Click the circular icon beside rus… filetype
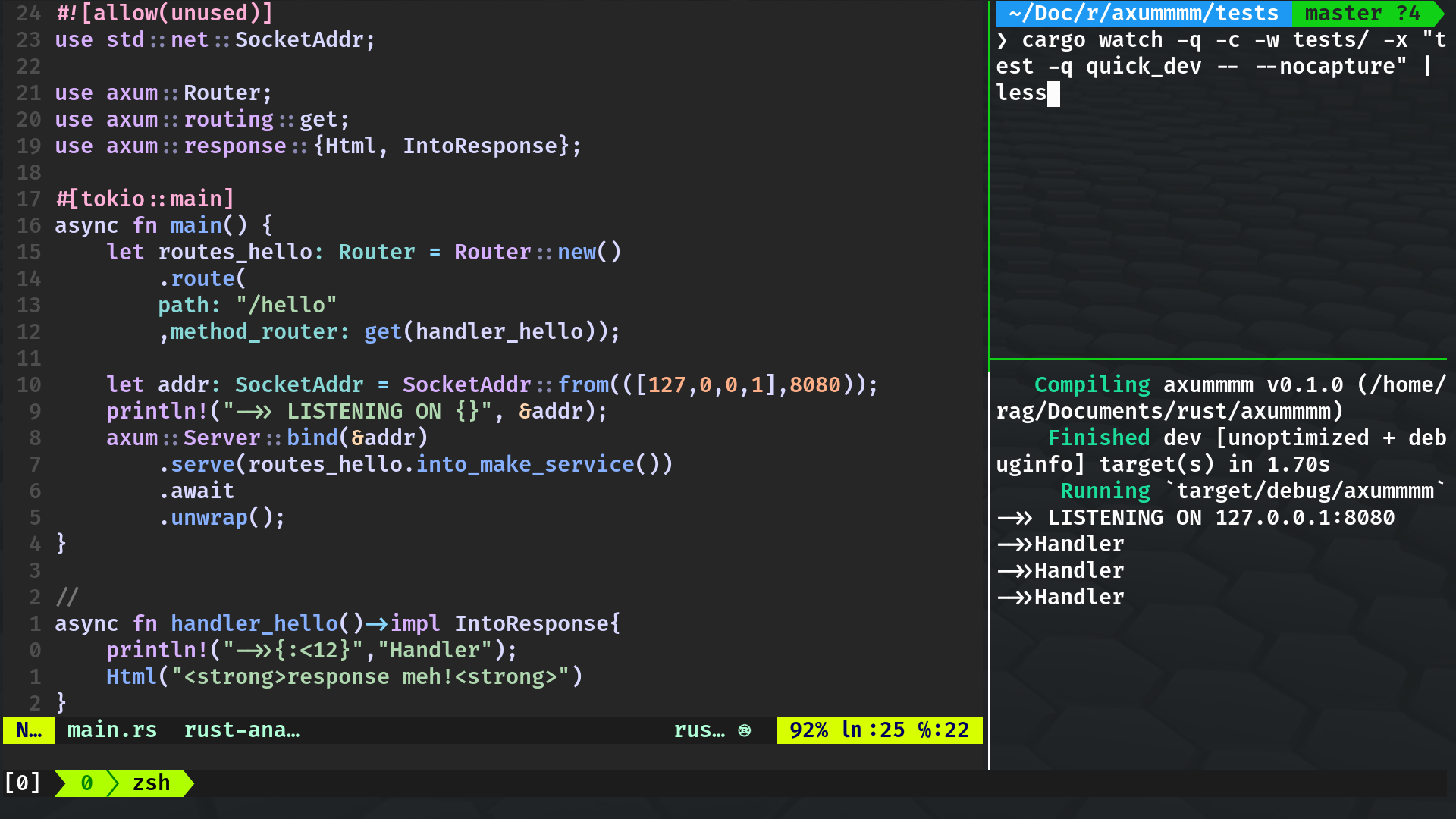1456x819 pixels. pos(745,730)
